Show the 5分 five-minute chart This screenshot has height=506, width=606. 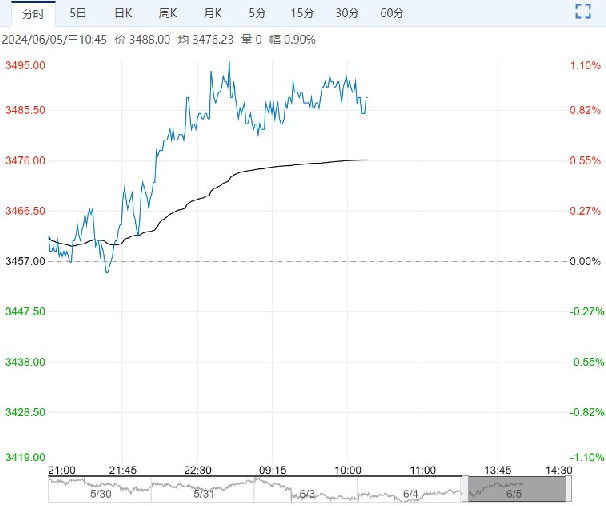[x=257, y=13]
